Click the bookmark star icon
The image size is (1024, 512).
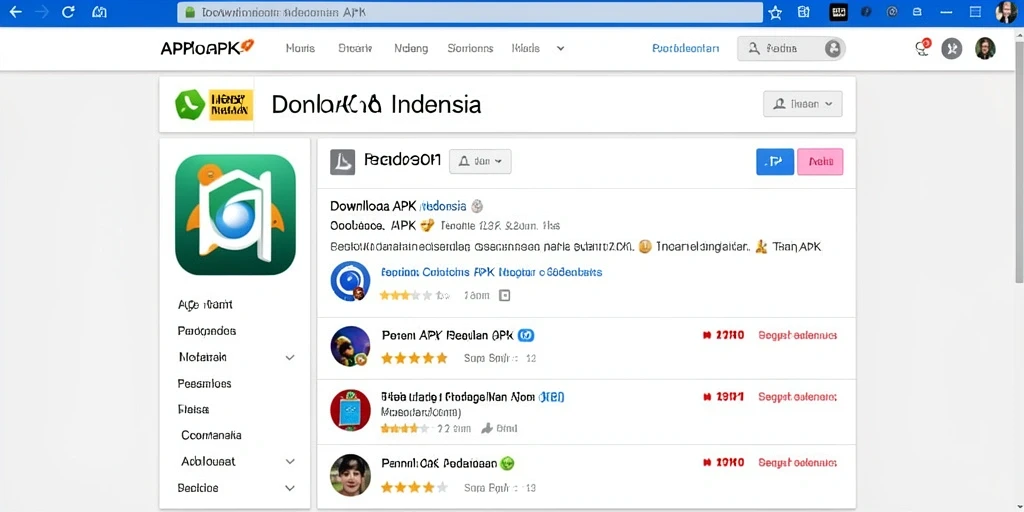tap(775, 12)
